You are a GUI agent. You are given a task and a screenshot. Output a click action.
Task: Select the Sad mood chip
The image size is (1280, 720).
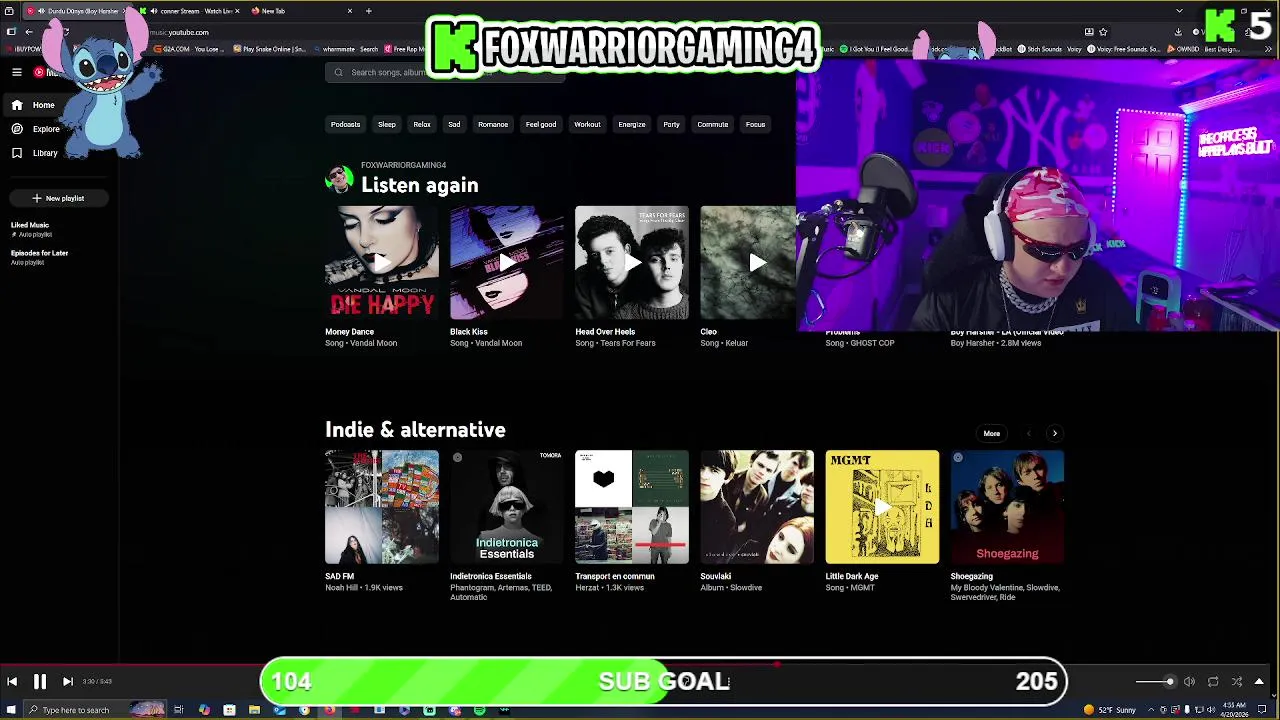point(454,124)
